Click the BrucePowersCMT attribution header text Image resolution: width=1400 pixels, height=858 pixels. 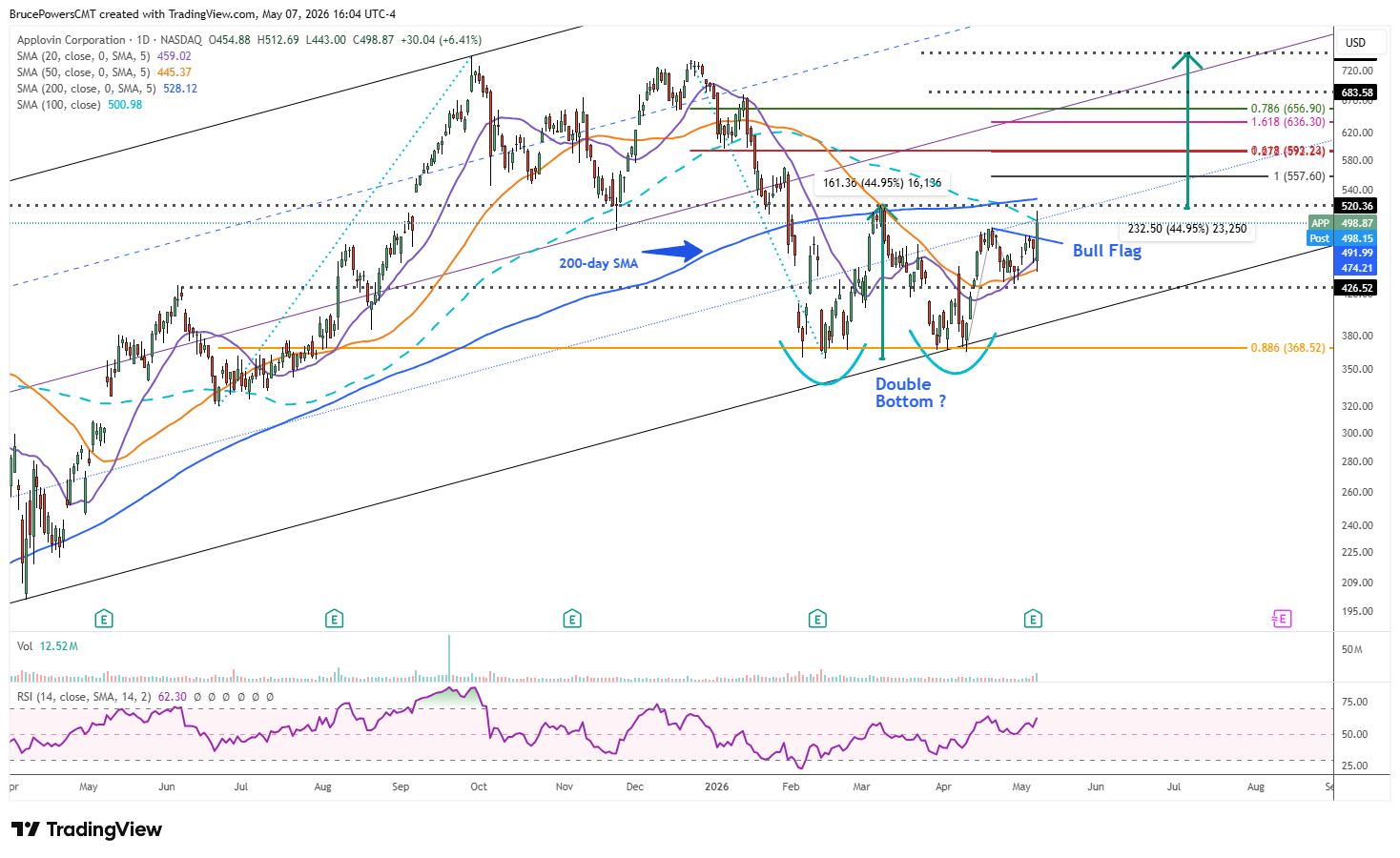click(202, 14)
